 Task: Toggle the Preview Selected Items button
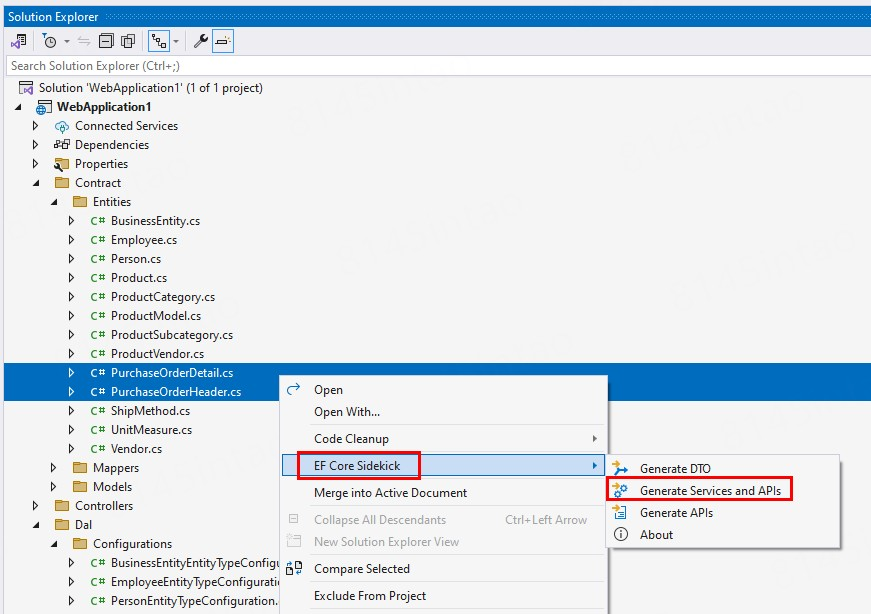point(222,41)
